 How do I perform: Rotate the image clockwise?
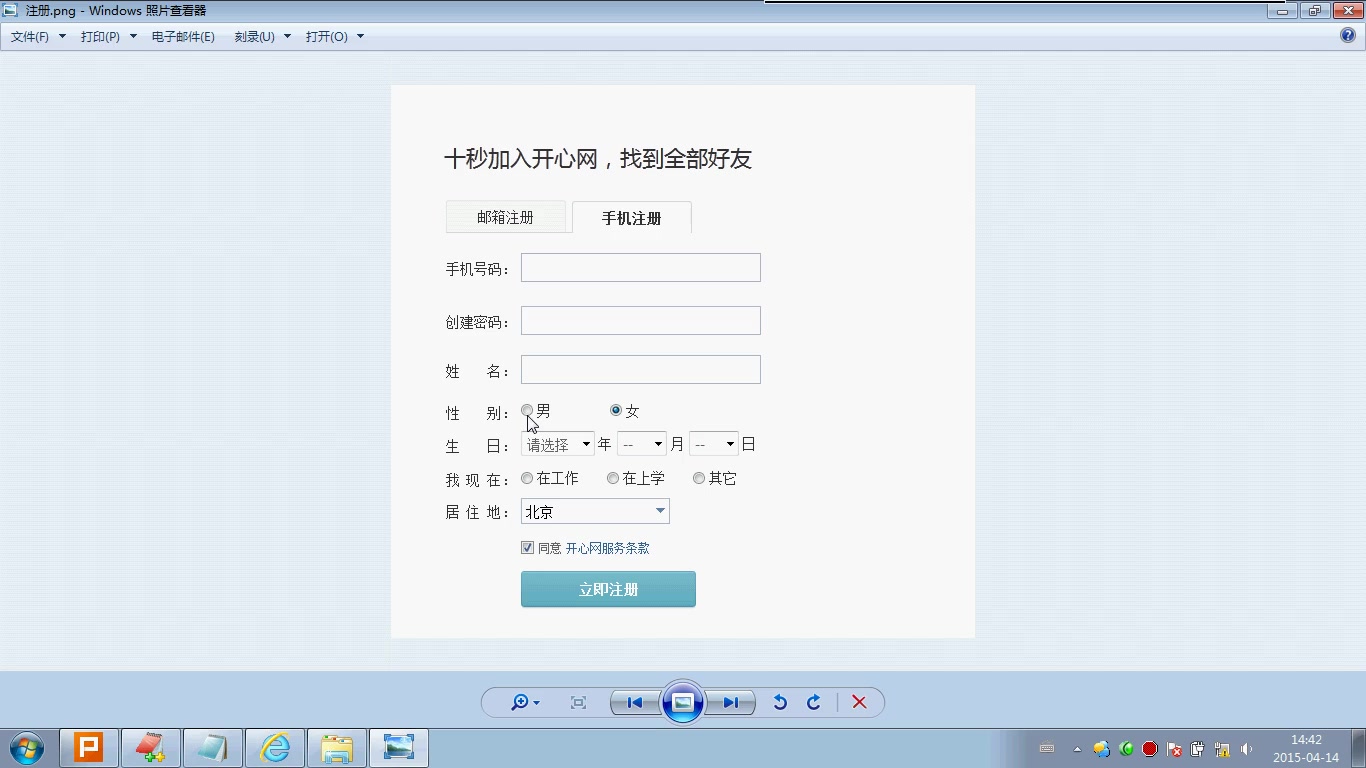814,703
